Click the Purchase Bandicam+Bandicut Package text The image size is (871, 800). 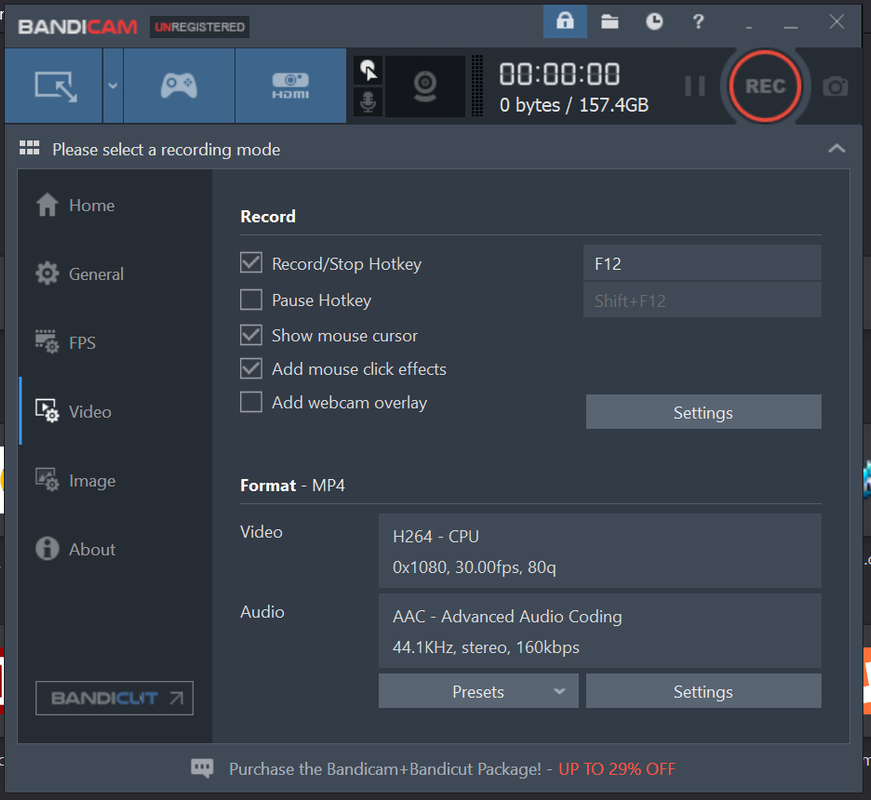[385, 769]
